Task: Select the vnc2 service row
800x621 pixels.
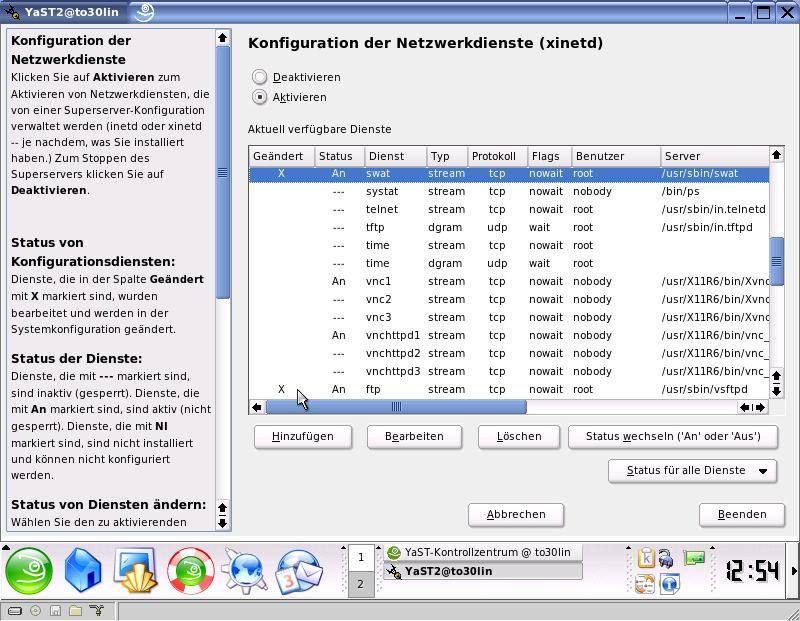Action: click(509, 299)
